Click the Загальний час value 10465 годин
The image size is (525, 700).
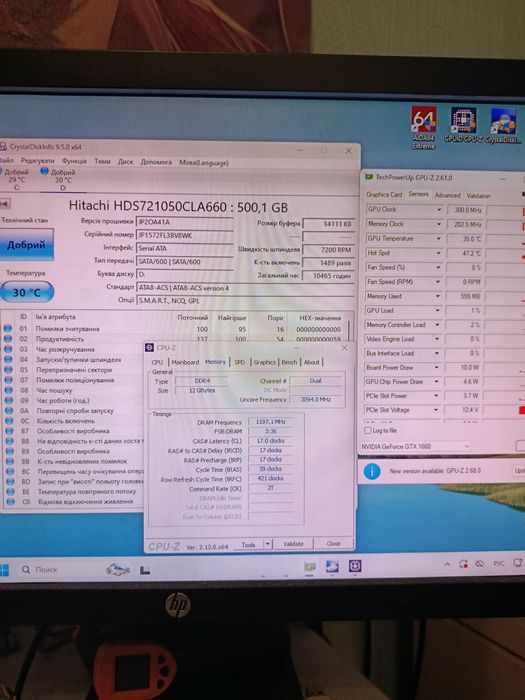[328, 276]
